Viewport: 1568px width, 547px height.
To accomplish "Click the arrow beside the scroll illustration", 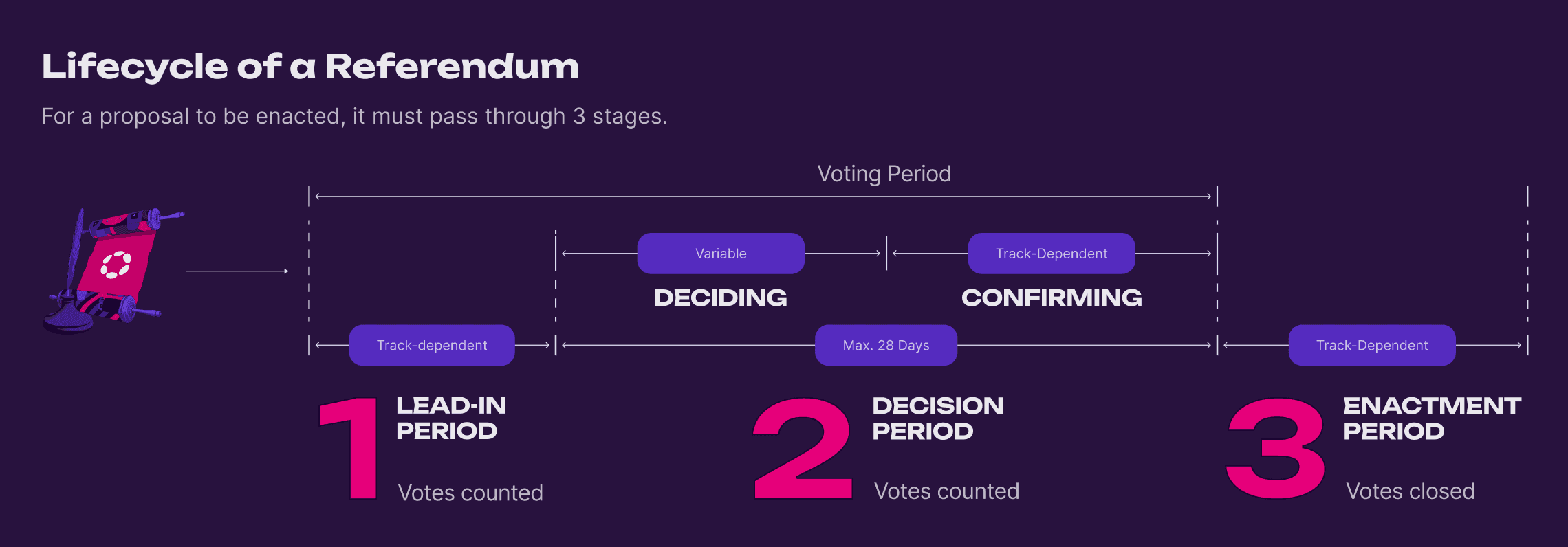I will [x=237, y=271].
